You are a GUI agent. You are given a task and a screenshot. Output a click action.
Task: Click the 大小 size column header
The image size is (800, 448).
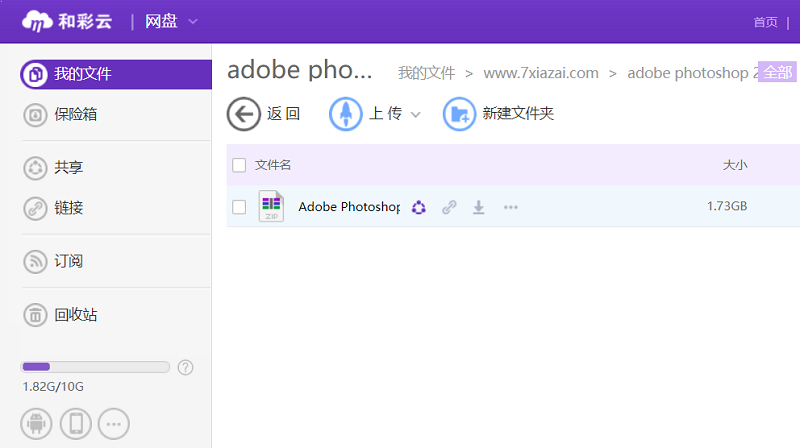click(735, 165)
